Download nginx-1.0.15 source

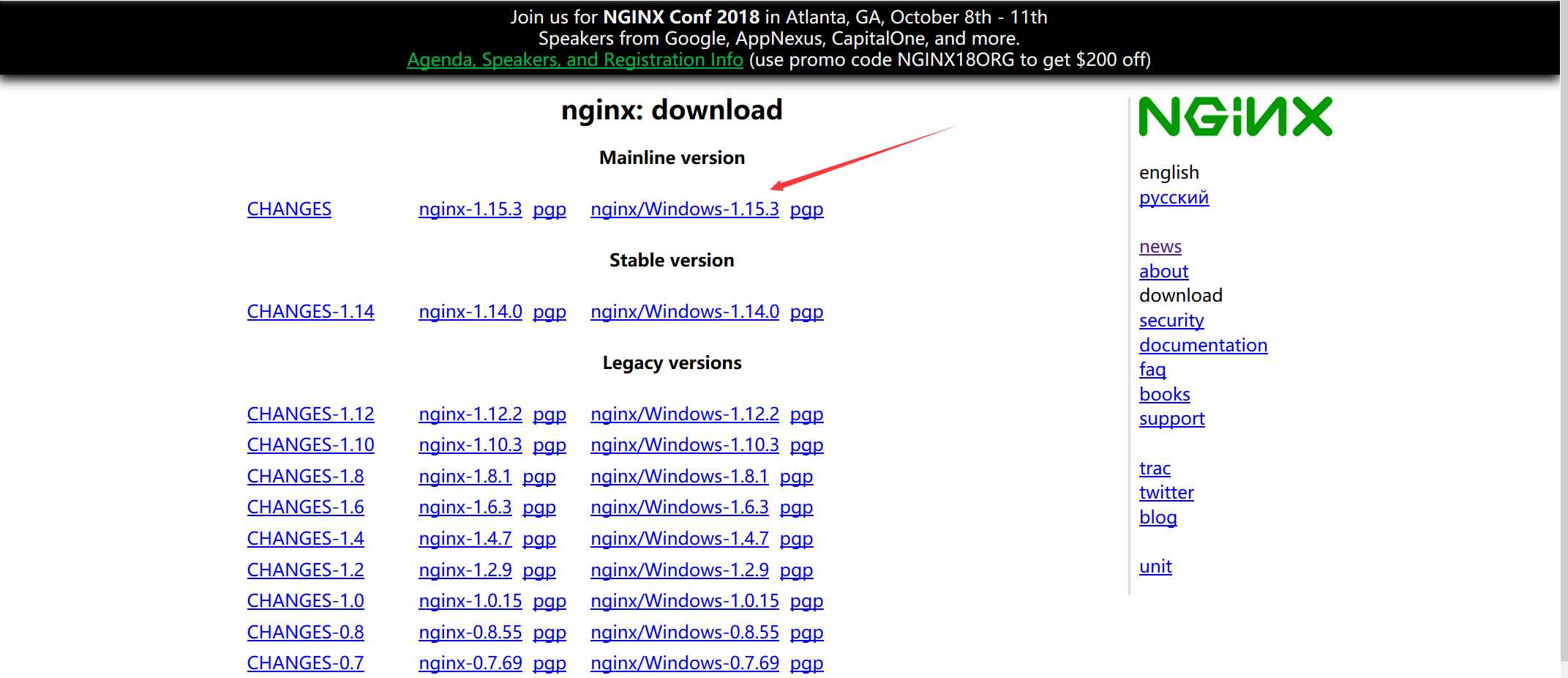(x=470, y=601)
